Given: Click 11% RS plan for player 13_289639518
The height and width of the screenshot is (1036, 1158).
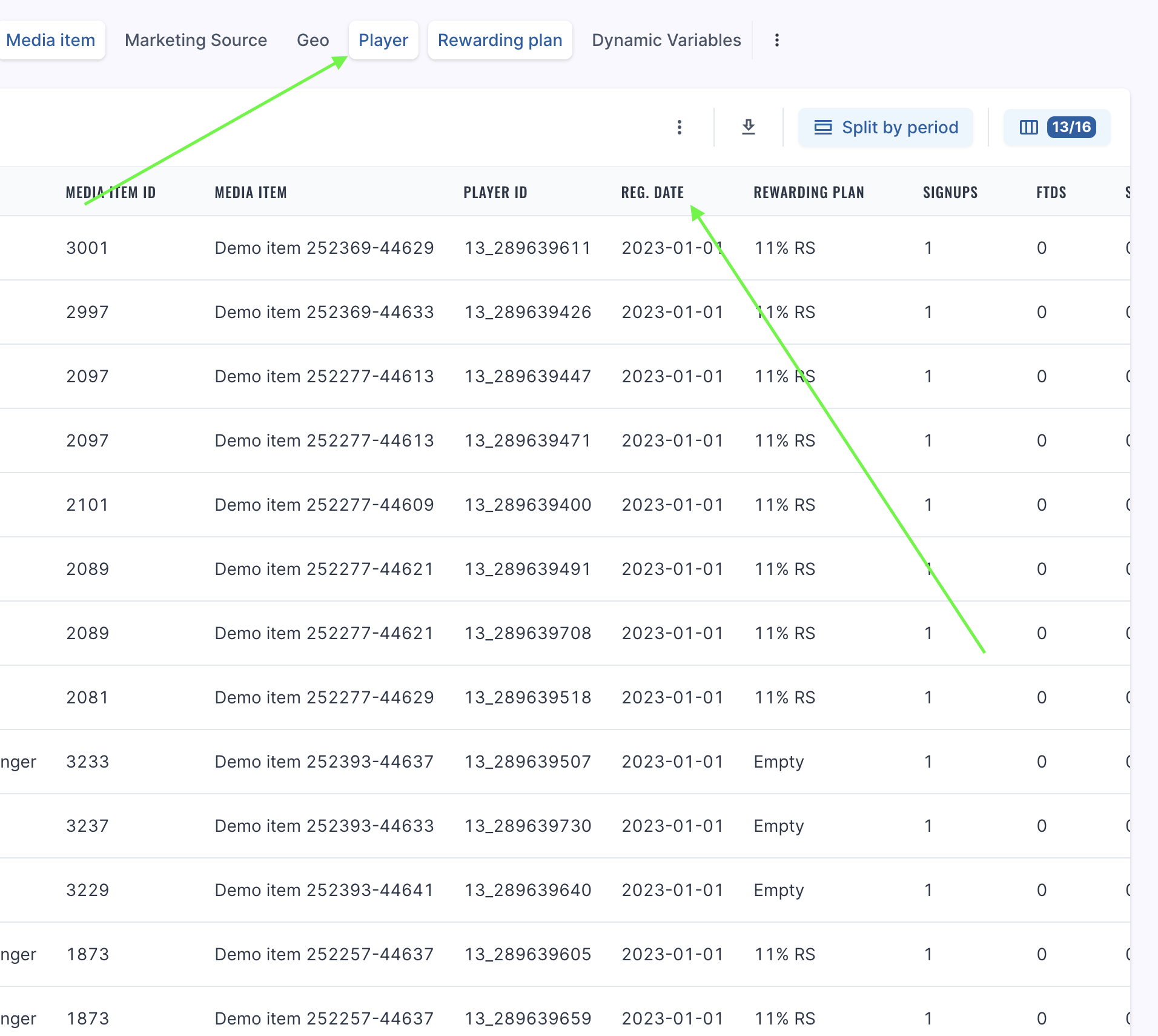Looking at the screenshot, I should point(784,697).
